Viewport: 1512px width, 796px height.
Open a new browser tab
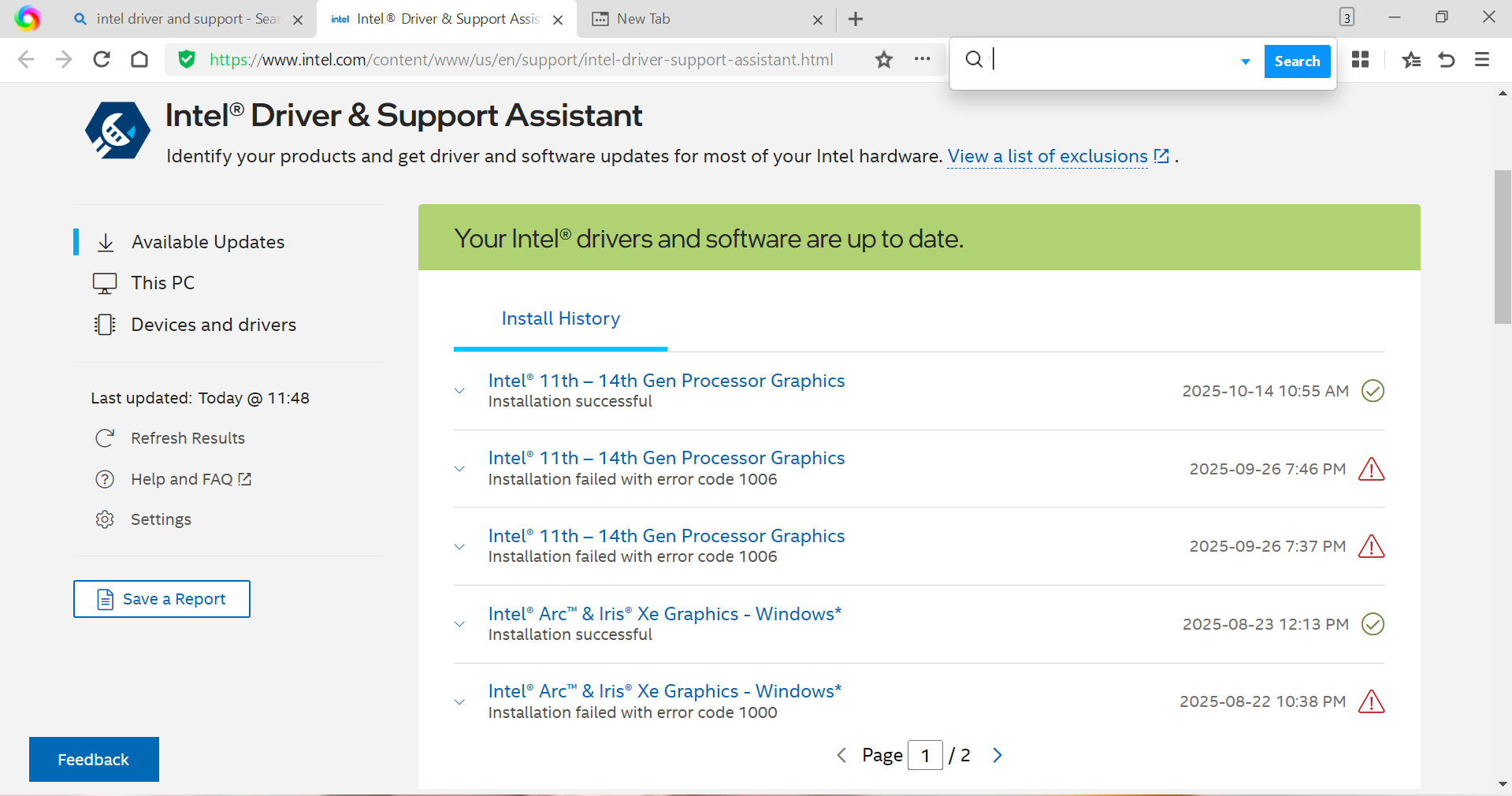point(856,19)
